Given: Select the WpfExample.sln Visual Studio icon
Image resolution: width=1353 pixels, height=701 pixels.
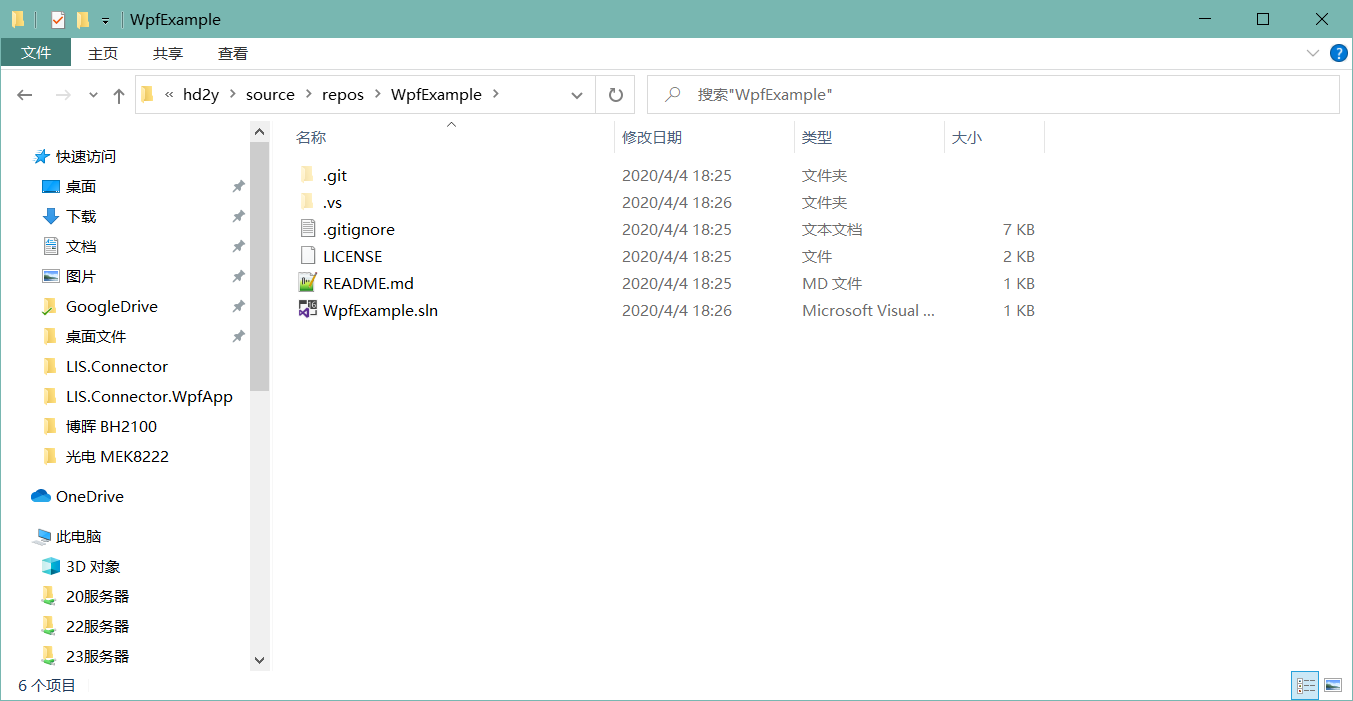Looking at the screenshot, I should point(307,310).
